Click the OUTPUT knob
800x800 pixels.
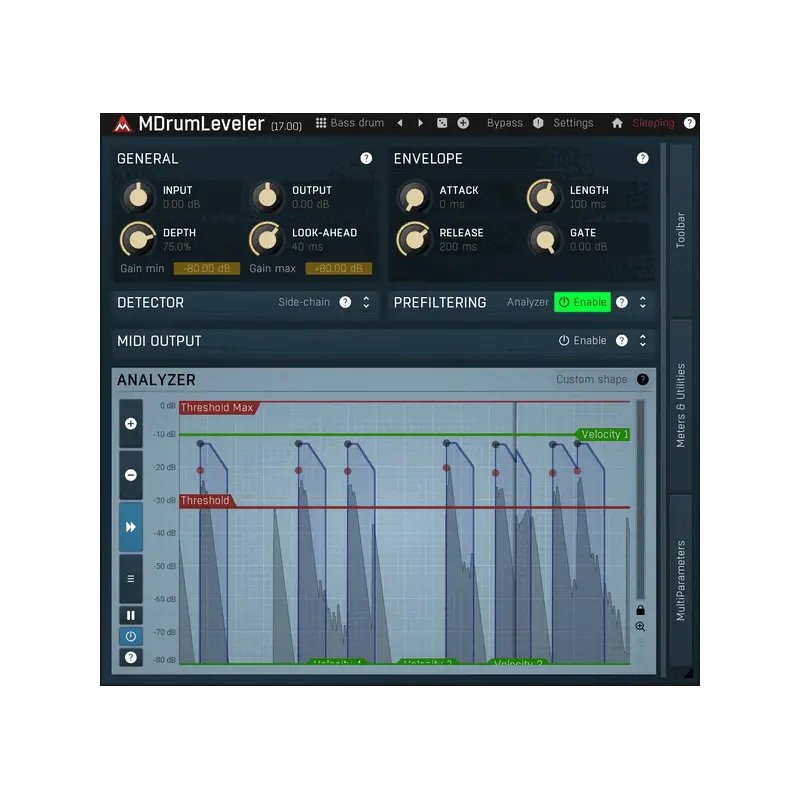pos(267,197)
